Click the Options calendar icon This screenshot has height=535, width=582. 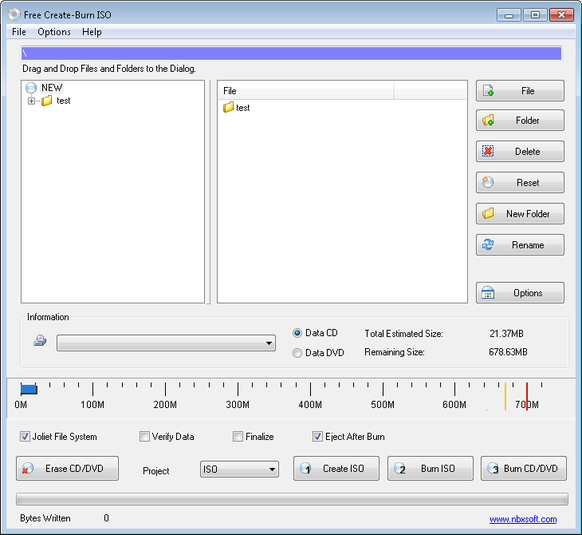coord(488,293)
